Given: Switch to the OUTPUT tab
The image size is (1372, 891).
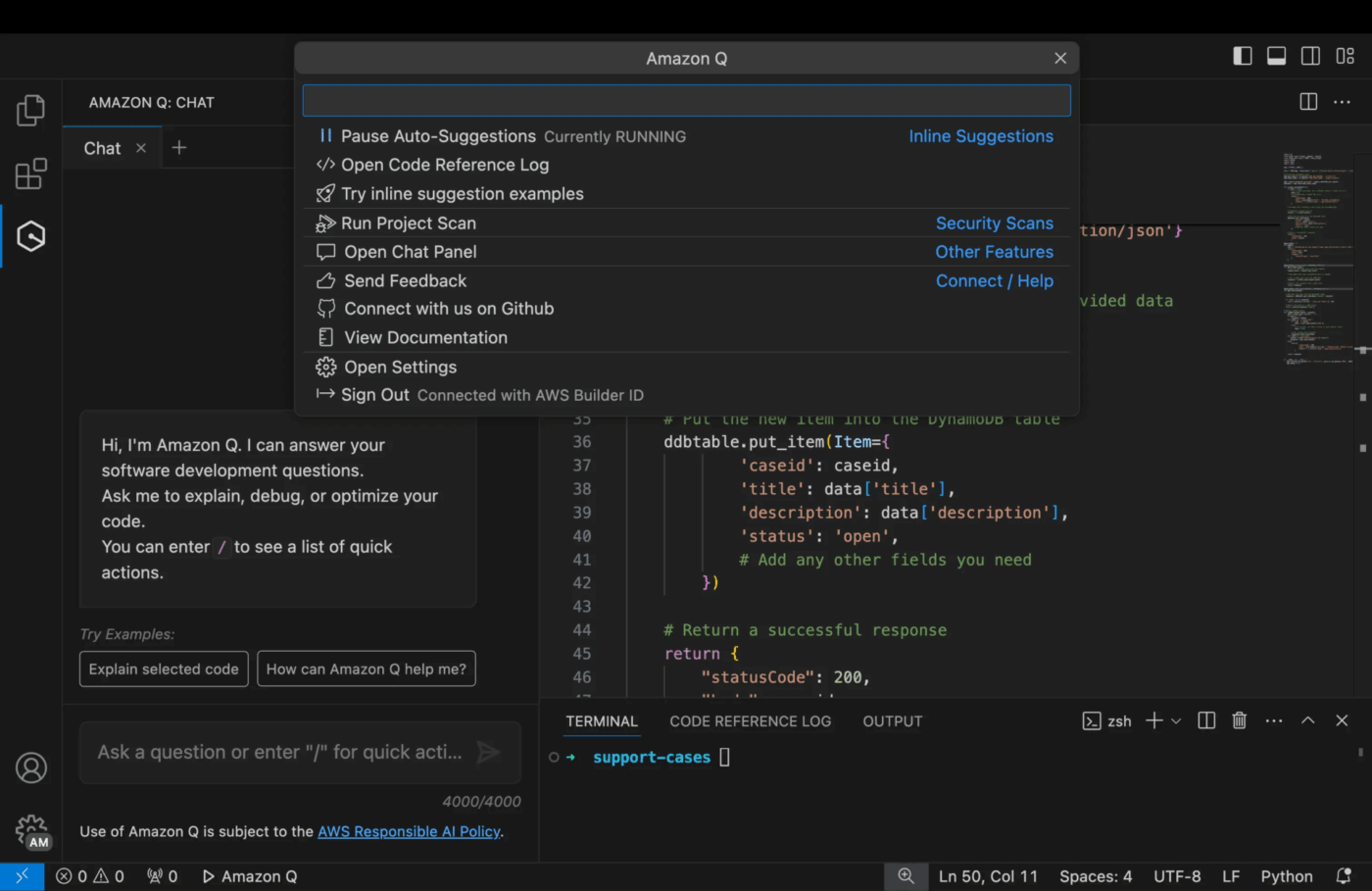Looking at the screenshot, I should 892,720.
